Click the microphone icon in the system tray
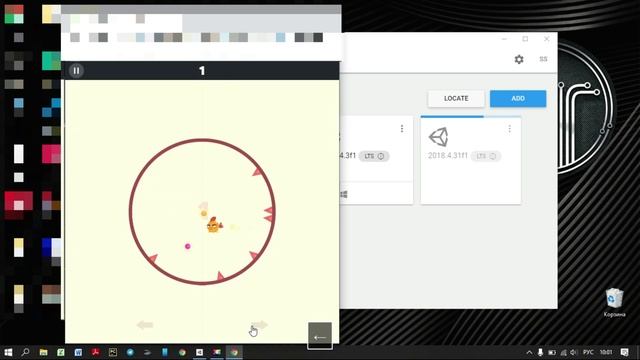640x360 pixels. pos(540,352)
